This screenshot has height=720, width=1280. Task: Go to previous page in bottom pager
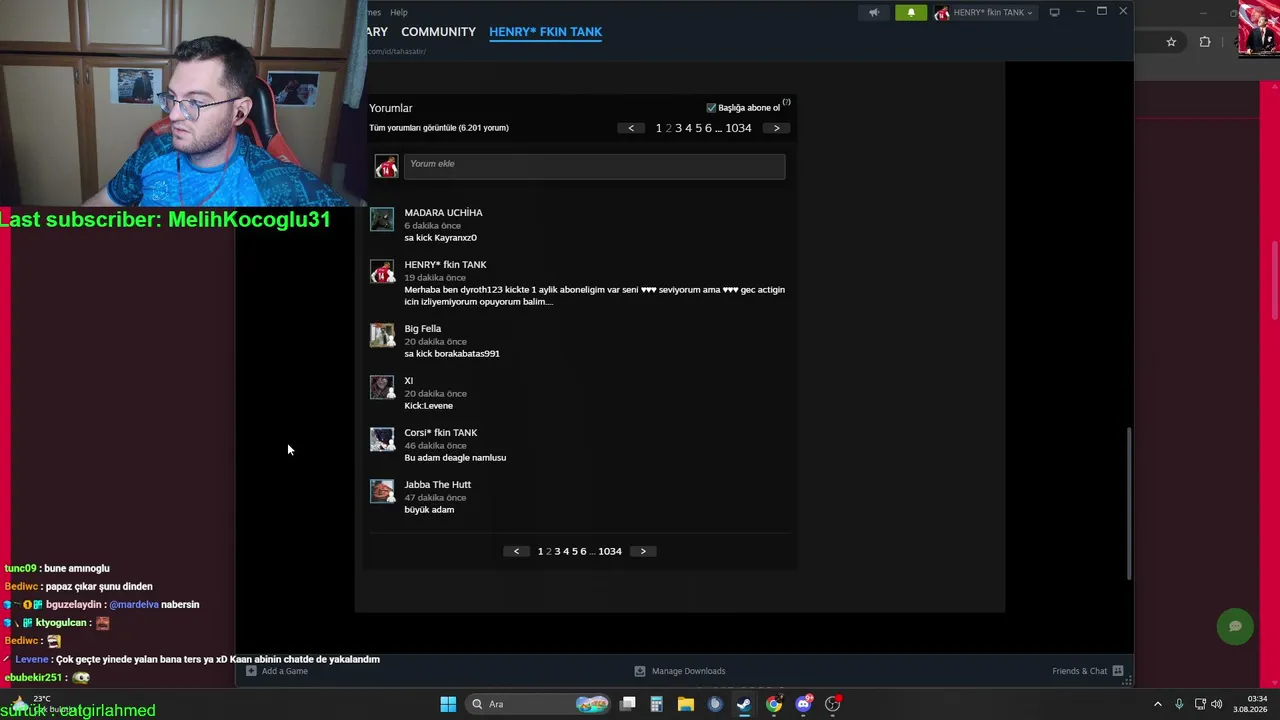(x=516, y=551)
